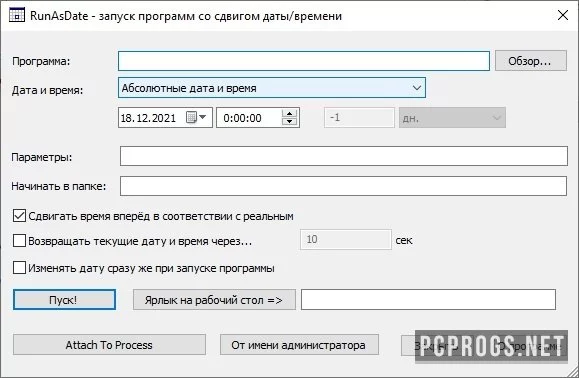Viewport: 579px width, 378px height.
Task: Toggle 'Сдвигать время вперёд' checkbox
Action: point(19,216)
